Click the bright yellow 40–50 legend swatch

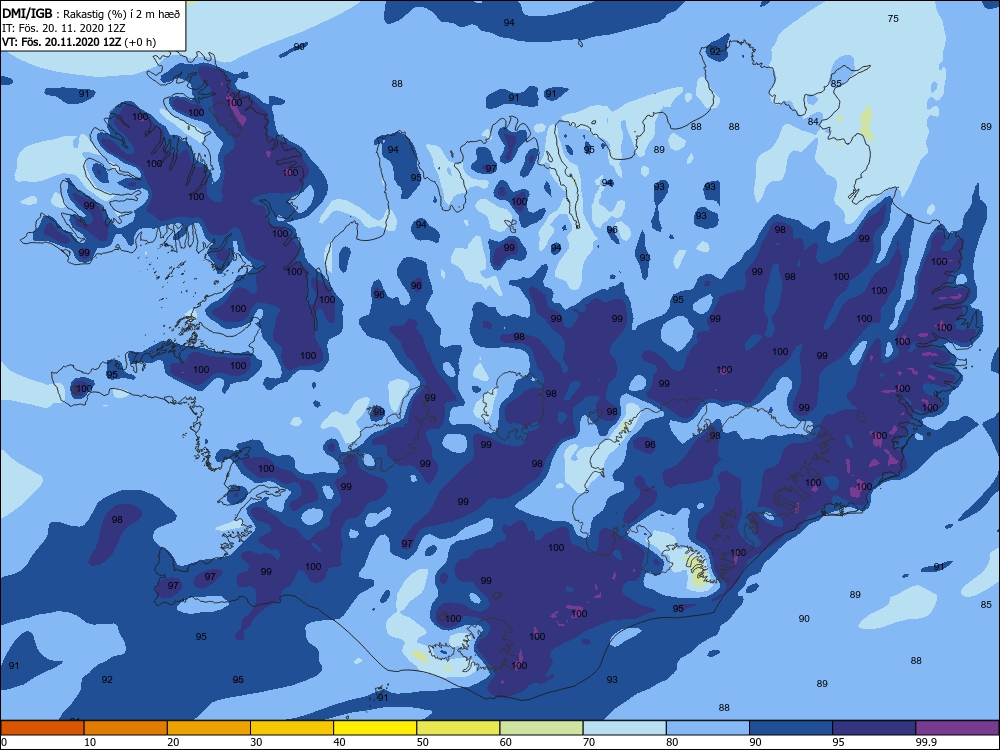pyautogui.click(x=375, y=728)
